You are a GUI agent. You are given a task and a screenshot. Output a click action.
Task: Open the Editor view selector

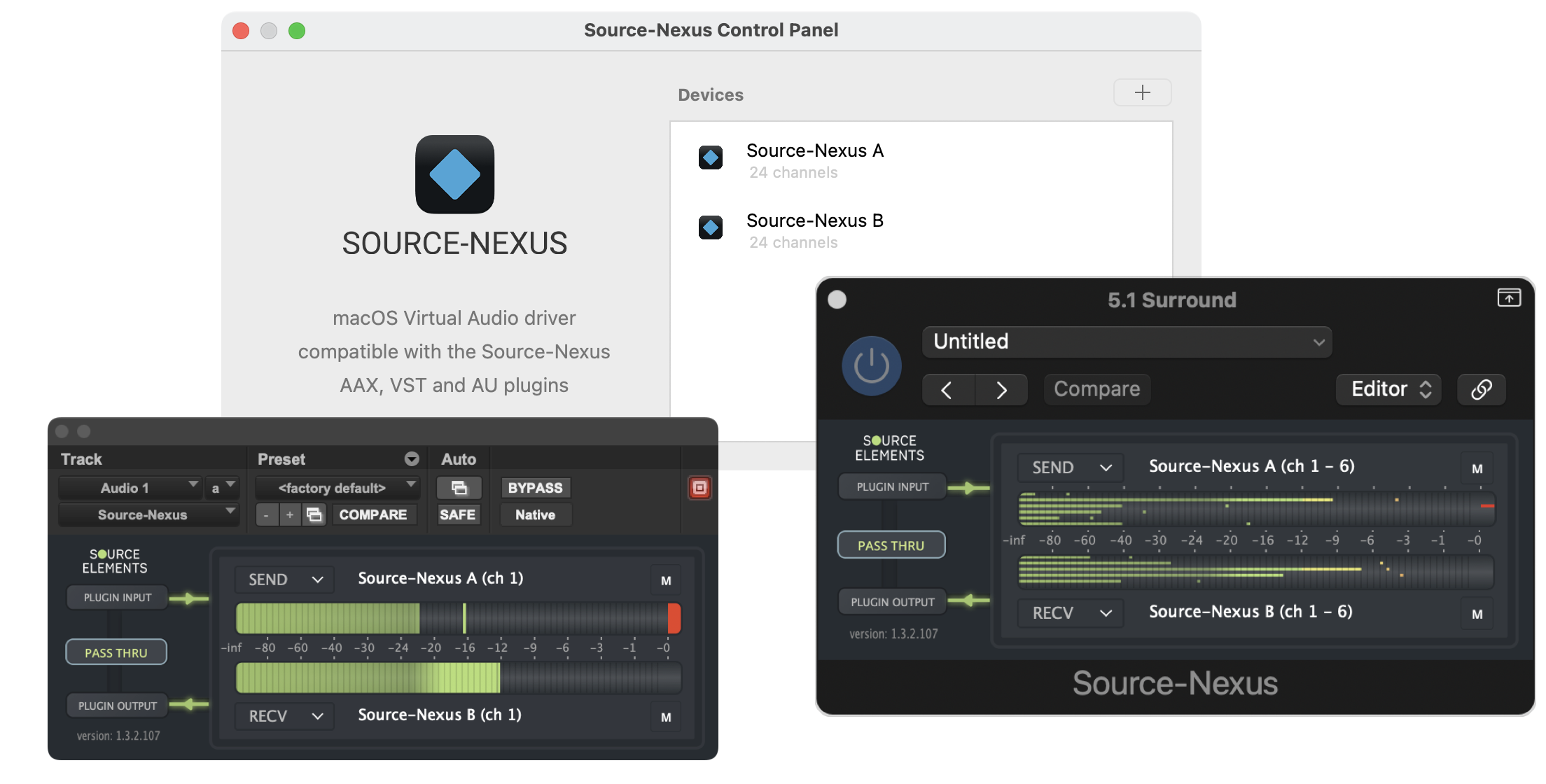tap(1389, 389)
